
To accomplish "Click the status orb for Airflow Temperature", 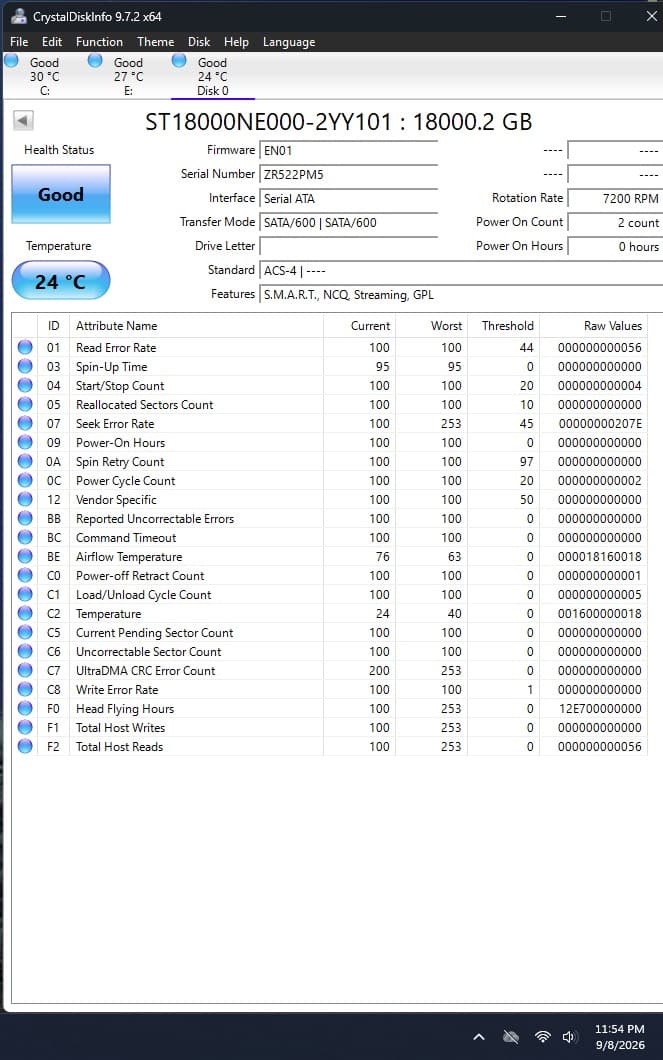I will click(x=25, y=556).
